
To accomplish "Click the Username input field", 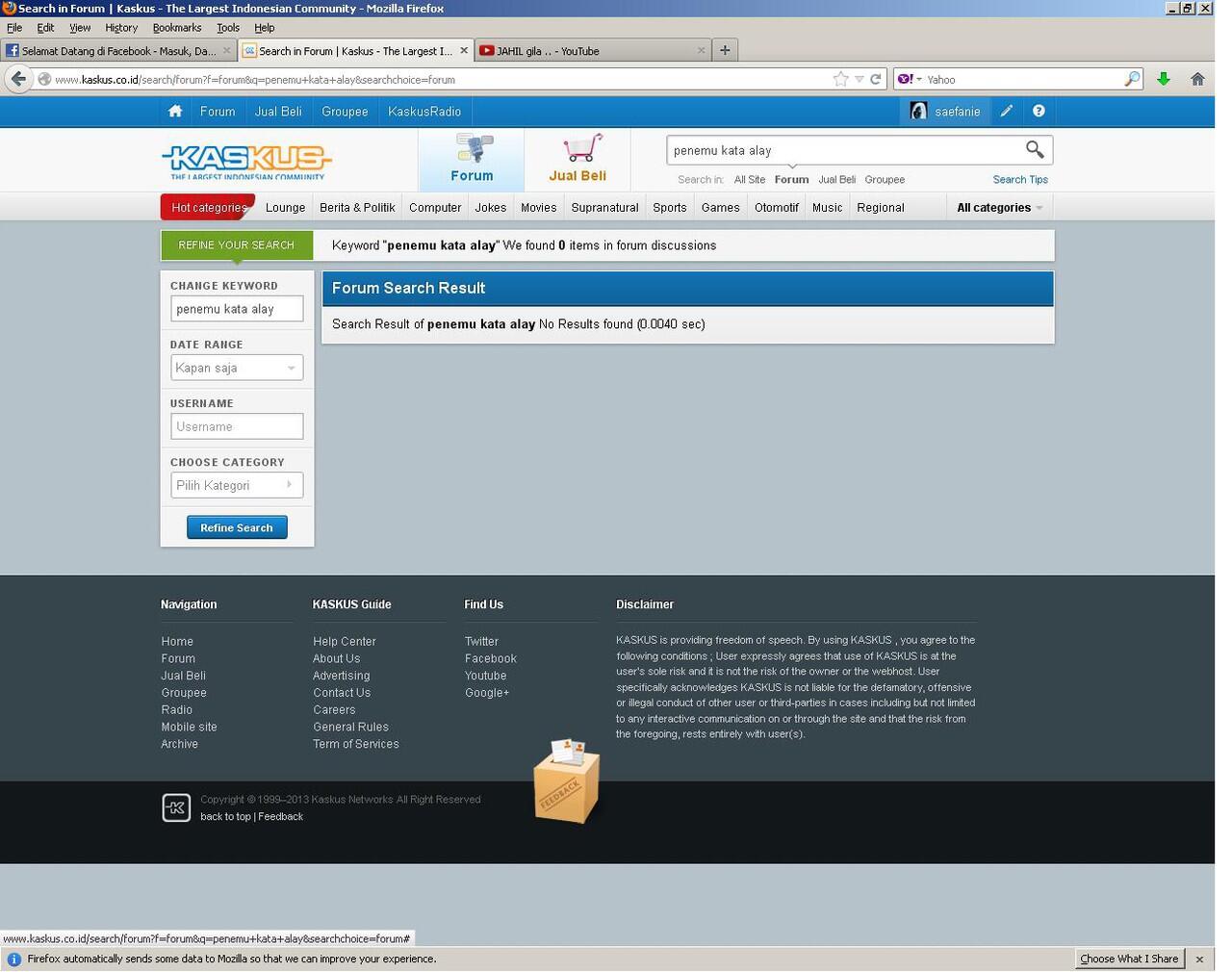I will (x=237, y=426).
